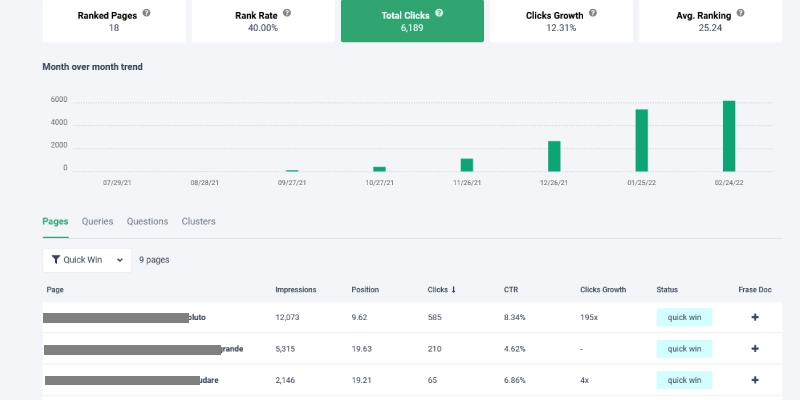
Task: Click the help icon beside Avg. Ranking
Action: 740,13
